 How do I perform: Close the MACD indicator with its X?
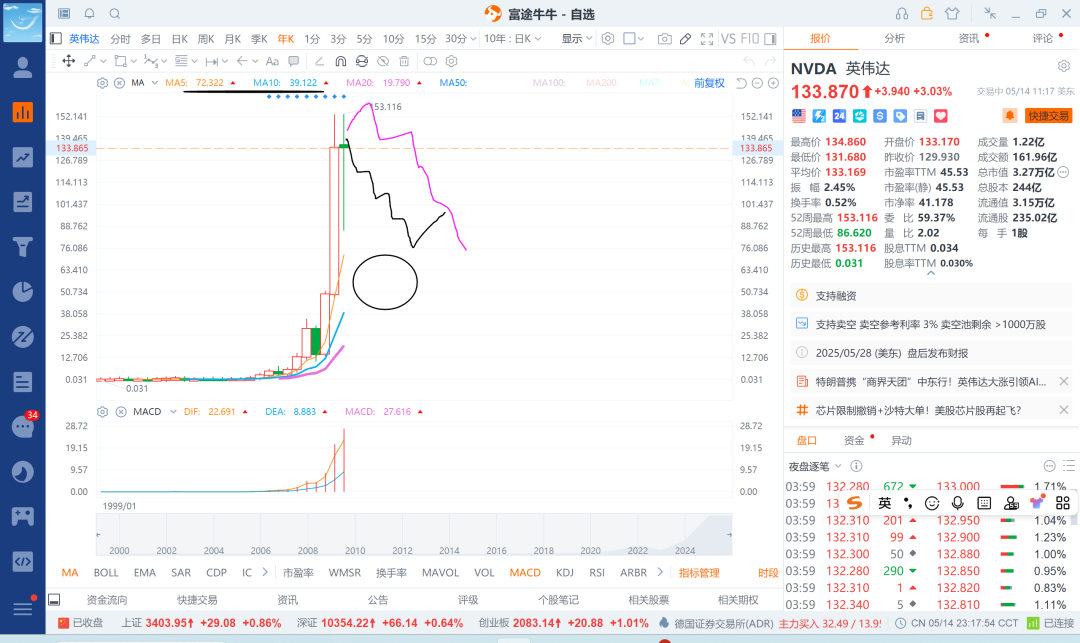tap(121, 412)
